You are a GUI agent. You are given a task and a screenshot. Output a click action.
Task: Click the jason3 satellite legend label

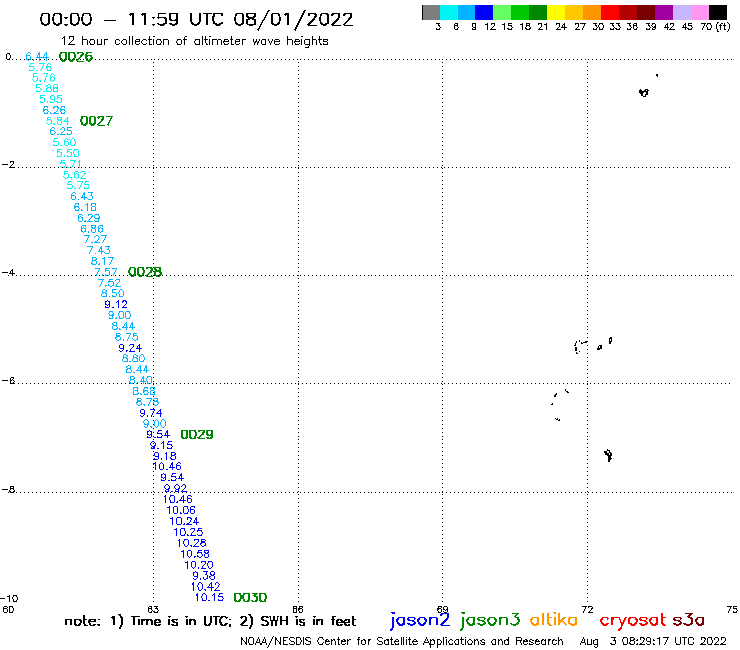click(x=490, y=620)
